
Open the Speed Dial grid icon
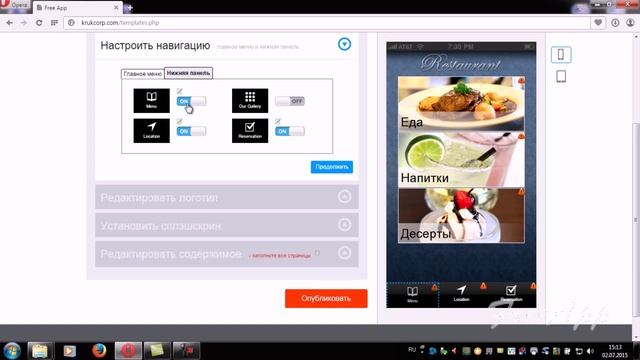tap(54, 23)
